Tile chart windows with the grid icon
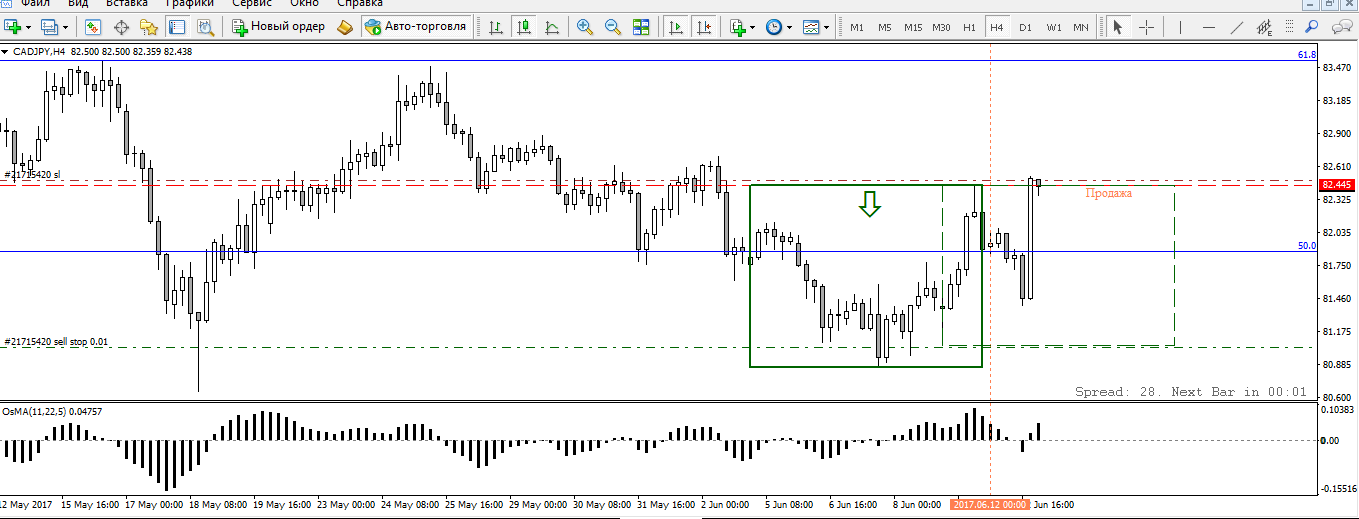Image resolution: width=1359 pixels, height=519 pixels. pyautogui.click(x=641, y=27)
